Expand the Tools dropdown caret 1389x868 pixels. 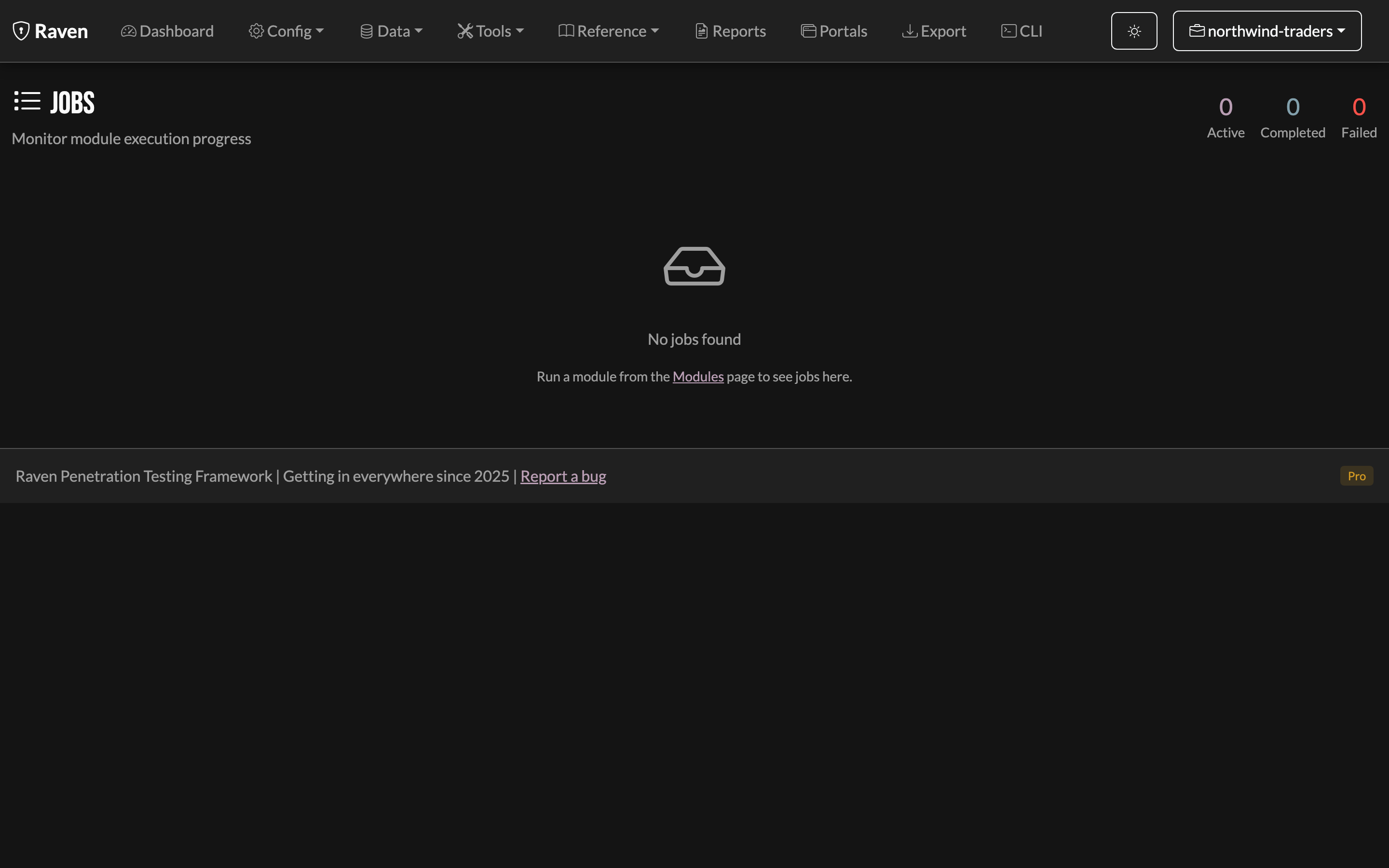(520, 31)
